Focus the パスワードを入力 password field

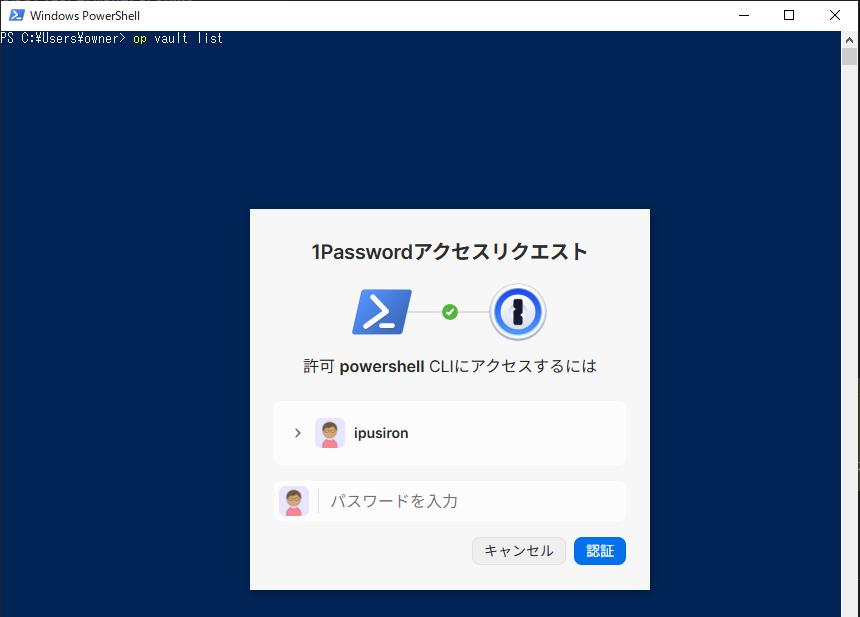pyautogui.click(x=470, y=501)
